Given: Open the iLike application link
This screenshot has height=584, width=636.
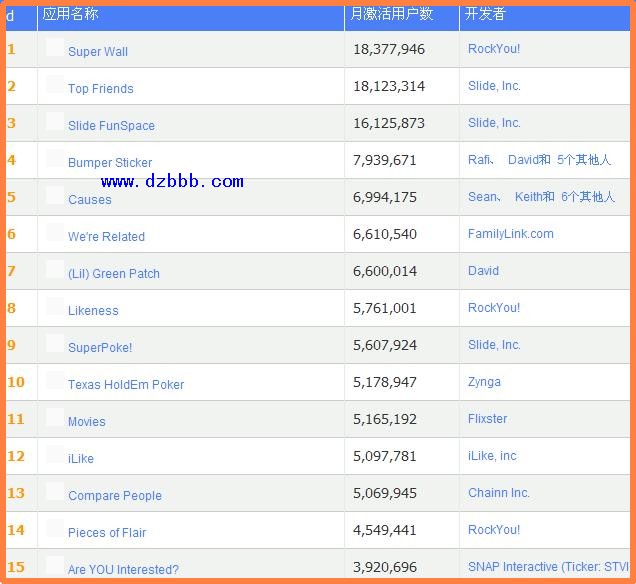Looking at the screenshot, I should pyautogui.click(x=81, y=458).
